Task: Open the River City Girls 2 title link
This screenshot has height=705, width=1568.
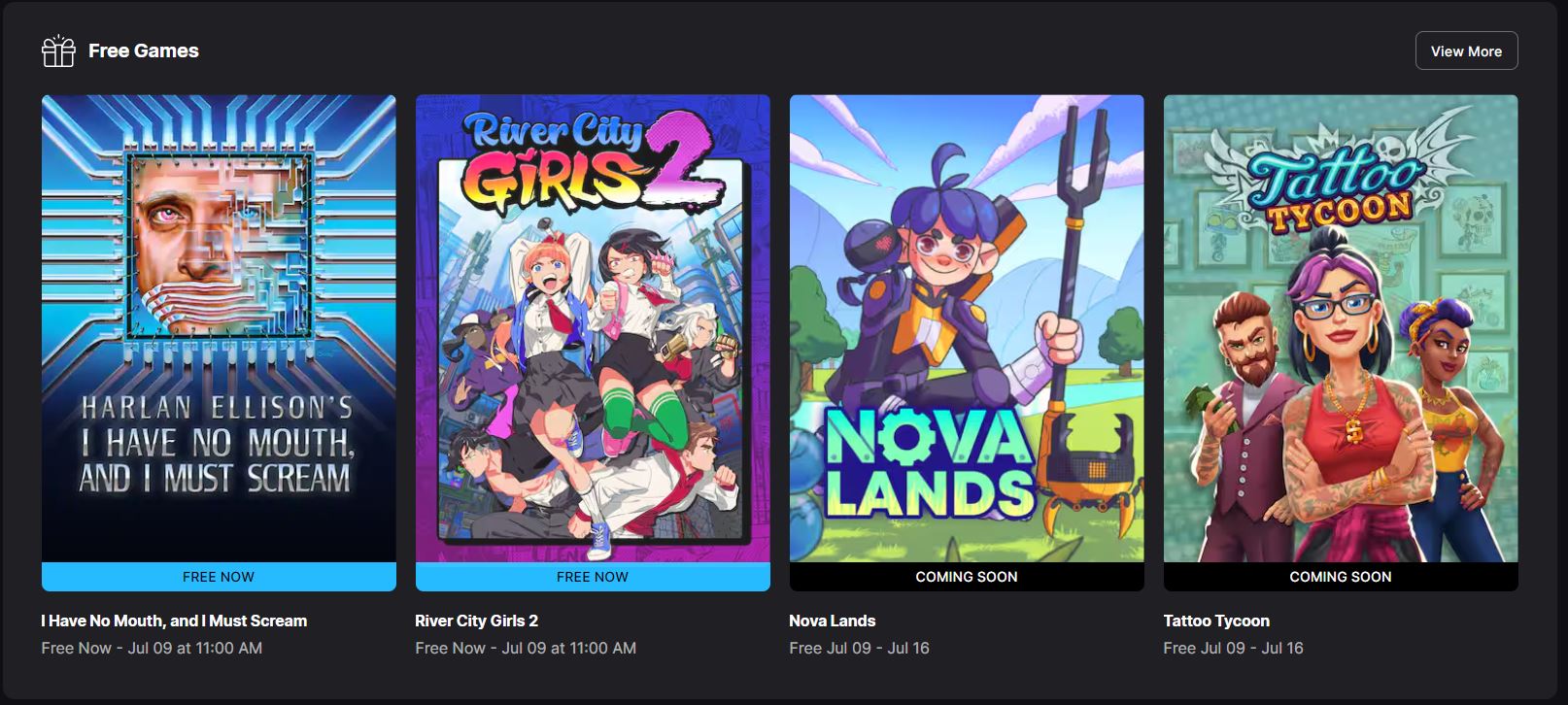Action: pos(476,621)
